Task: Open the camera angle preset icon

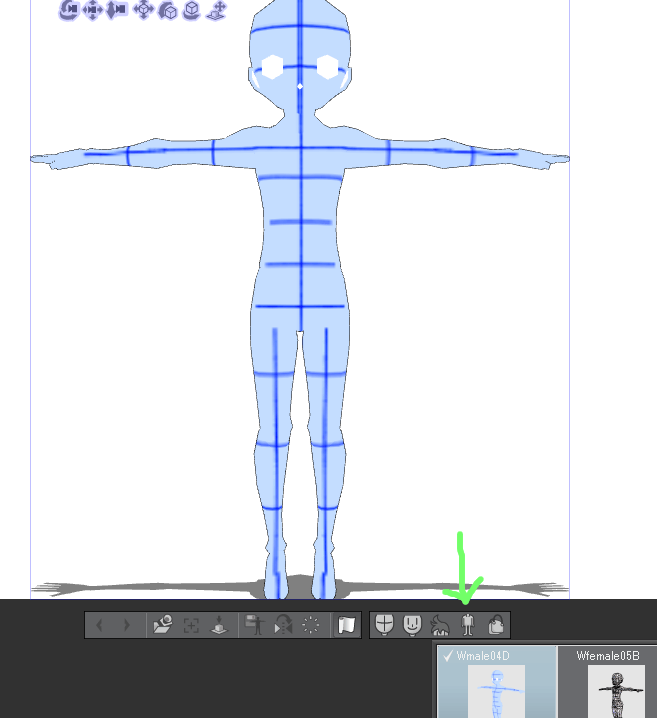Action: (x=162, y=626)
